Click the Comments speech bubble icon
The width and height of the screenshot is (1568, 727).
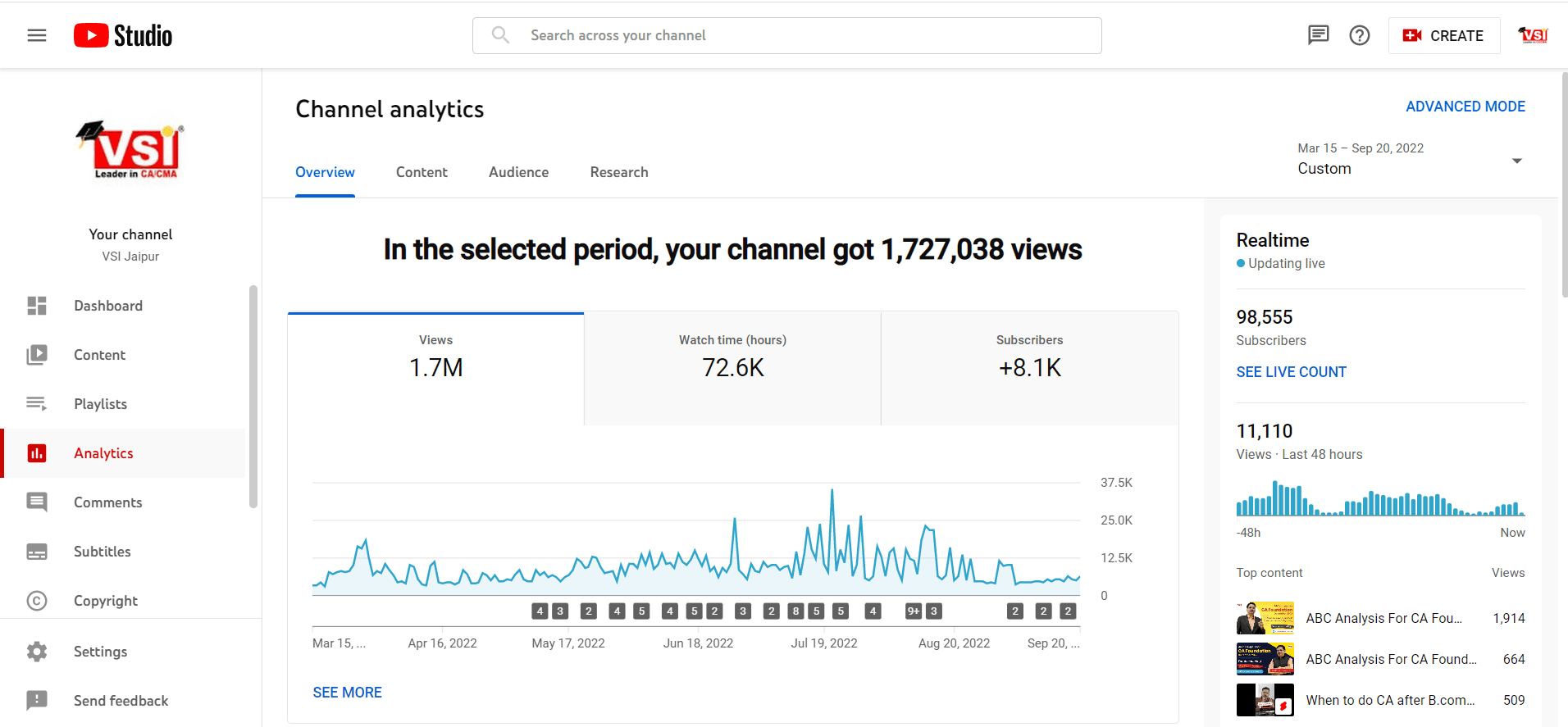click(x=37, y=502)
